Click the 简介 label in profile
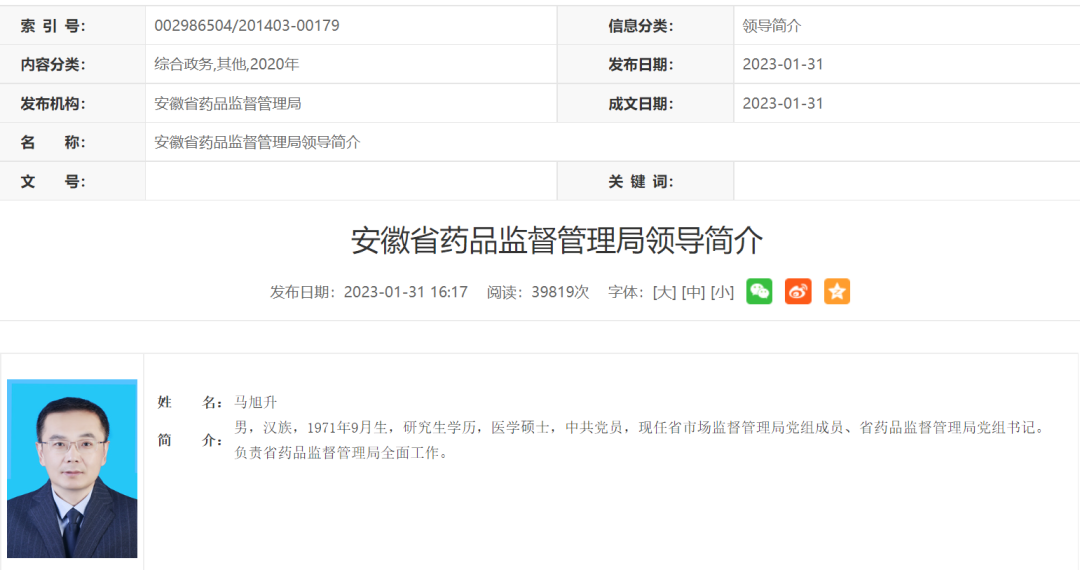Screen dimensions: 1080x570 [x=190, y=441]
